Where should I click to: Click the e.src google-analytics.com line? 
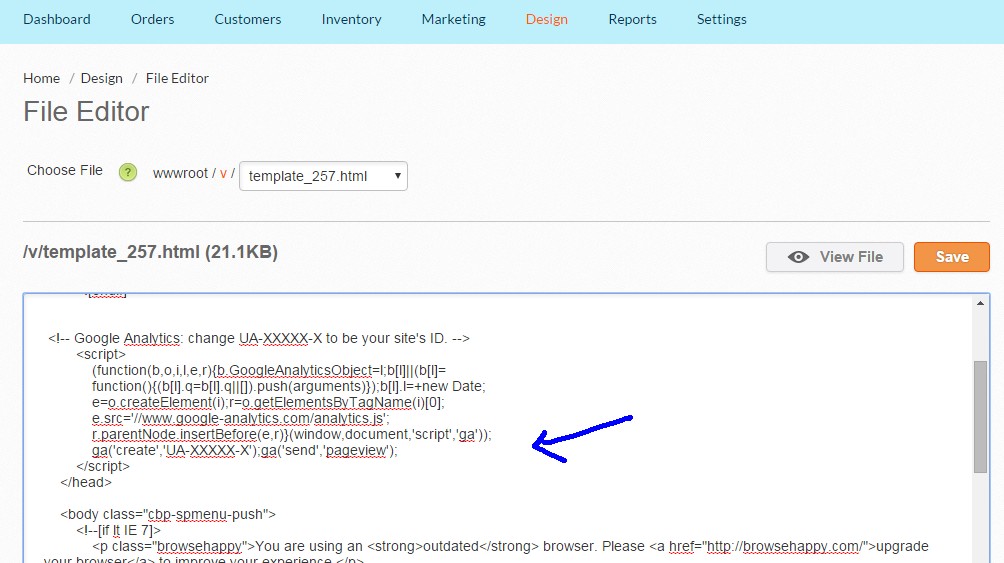coord(240,418)
